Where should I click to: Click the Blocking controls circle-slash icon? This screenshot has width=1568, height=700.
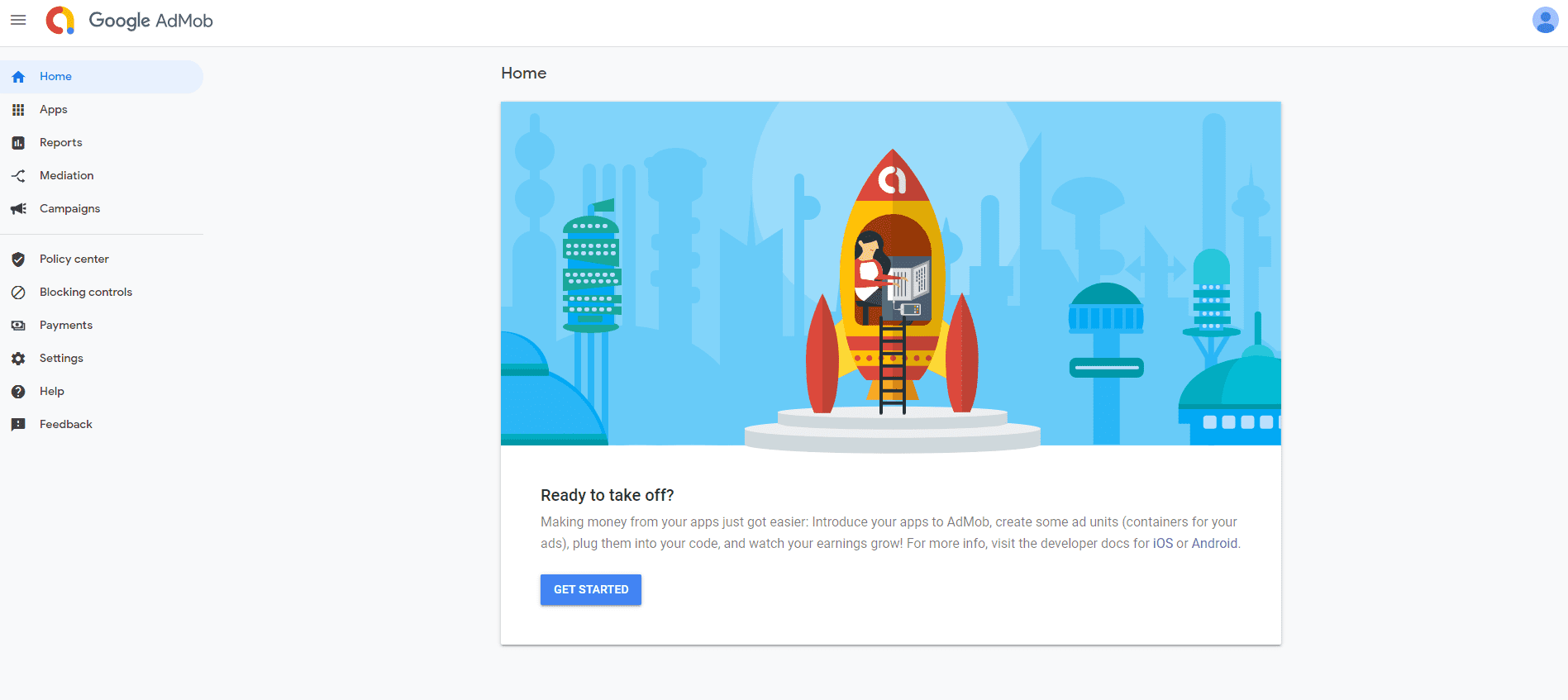click(x=18, y=293)
